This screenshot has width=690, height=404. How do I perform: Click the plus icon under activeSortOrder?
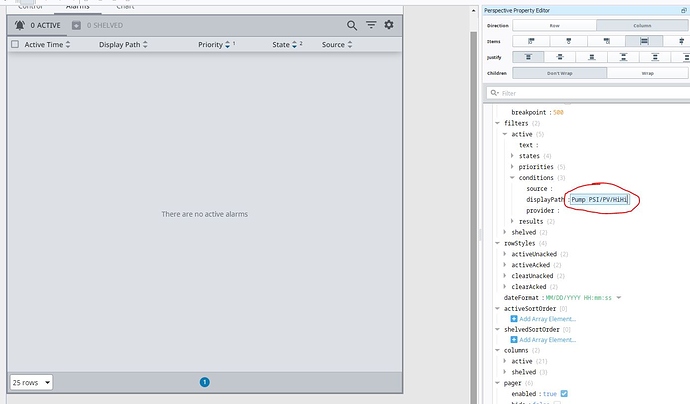pos(514,319)
